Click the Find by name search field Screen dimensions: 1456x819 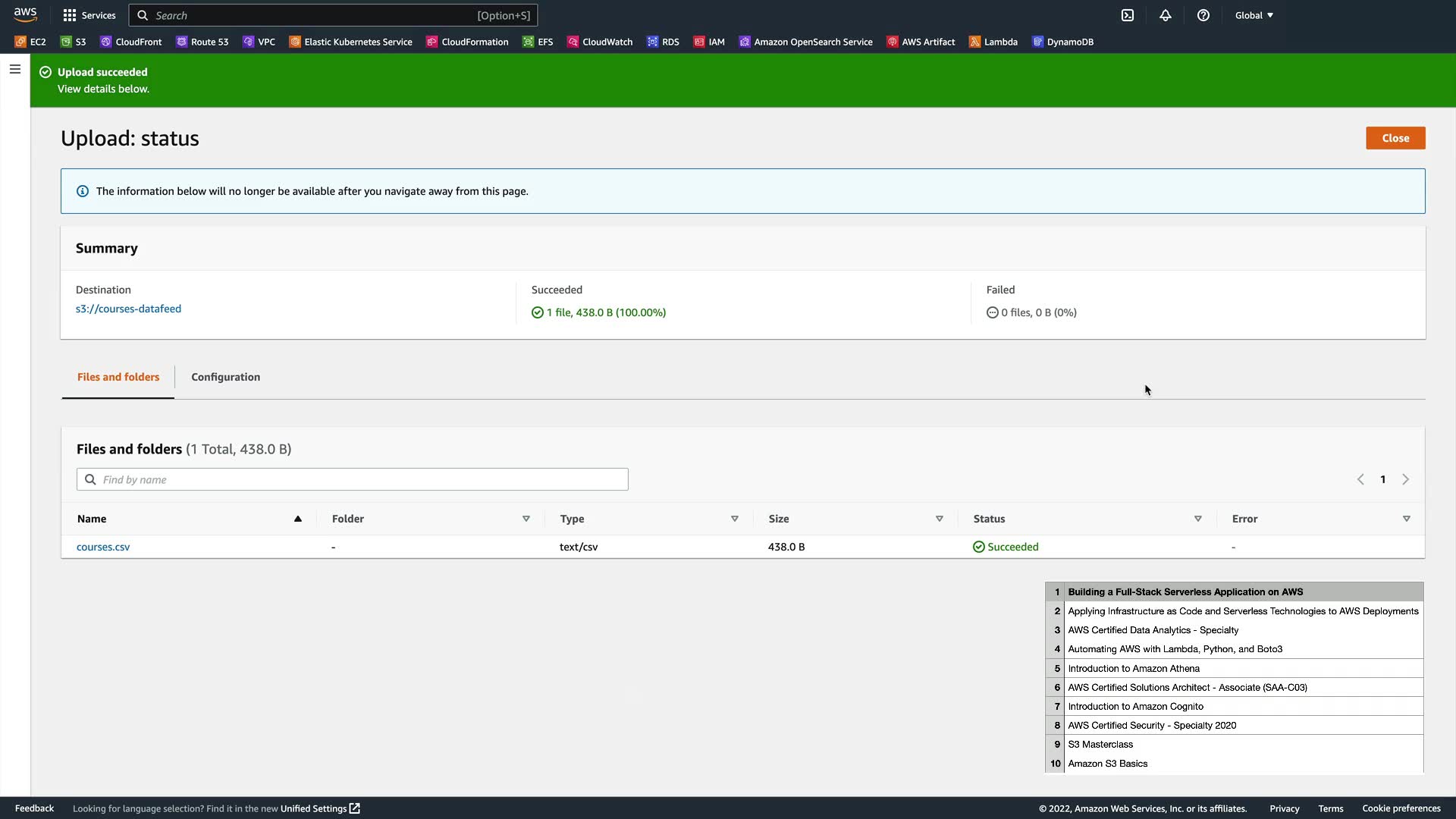tap(353, 479)
